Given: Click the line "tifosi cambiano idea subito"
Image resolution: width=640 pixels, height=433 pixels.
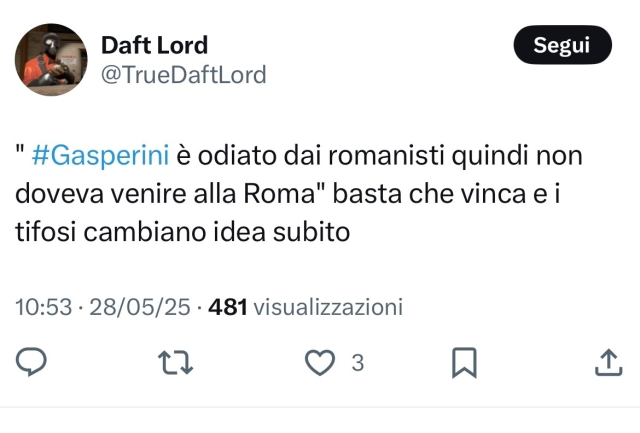Looking at the screenshot, I should [181, 232].
